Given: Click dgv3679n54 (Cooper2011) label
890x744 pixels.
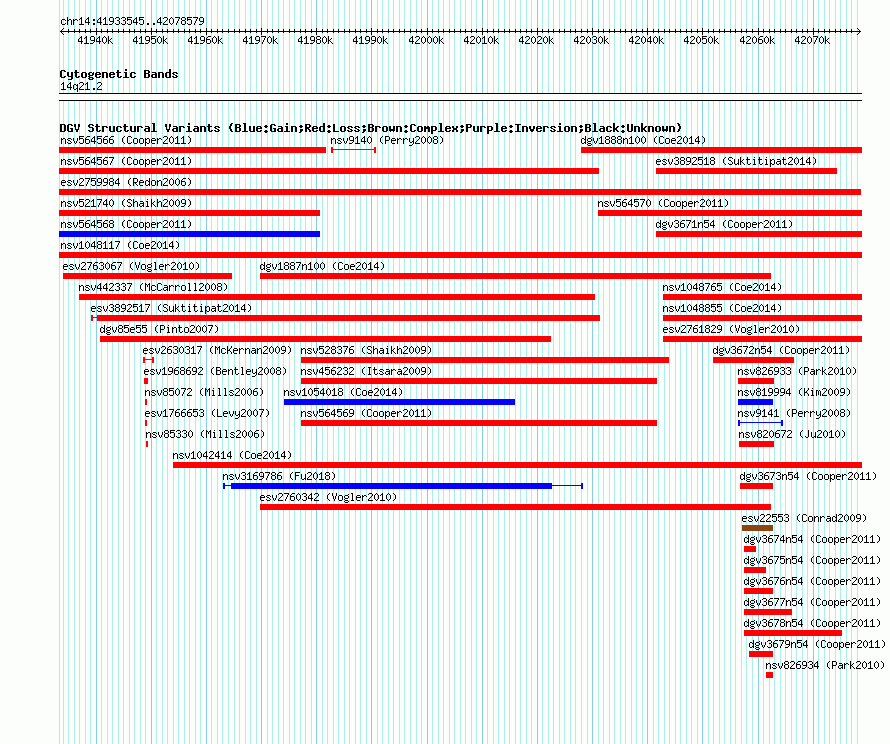Looking at the screenshot, I should 817,644.
